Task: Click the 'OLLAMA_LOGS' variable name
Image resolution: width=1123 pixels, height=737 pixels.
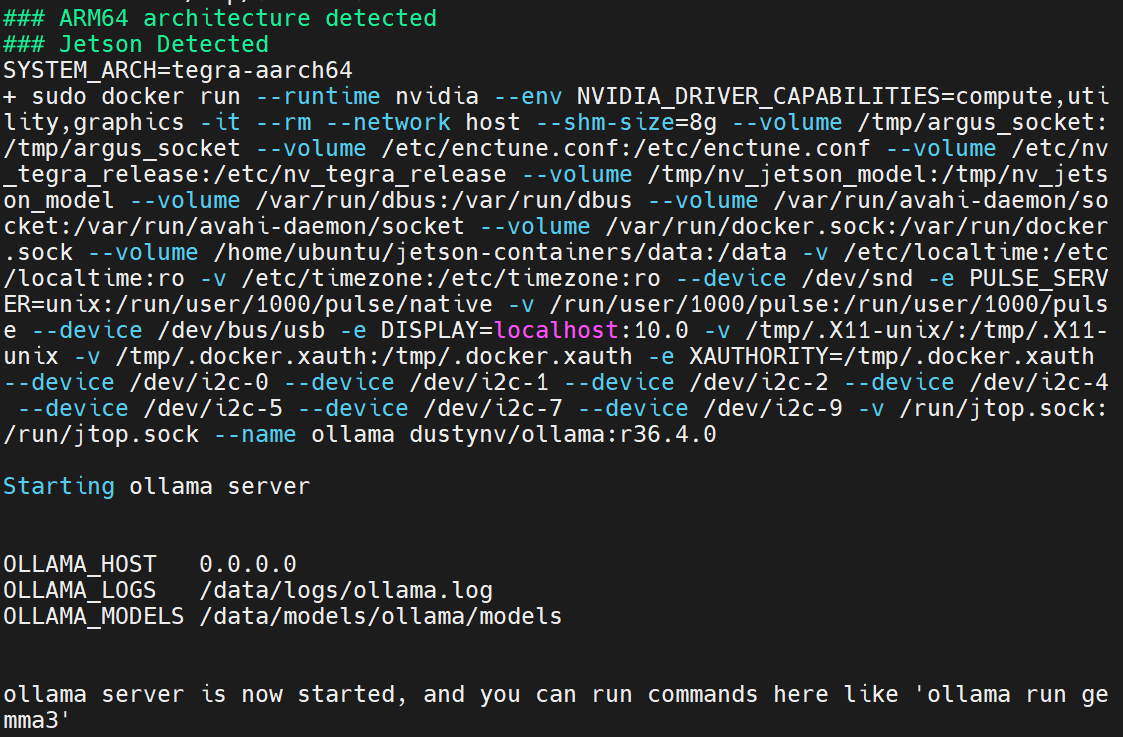Action: tap(79, 590)
